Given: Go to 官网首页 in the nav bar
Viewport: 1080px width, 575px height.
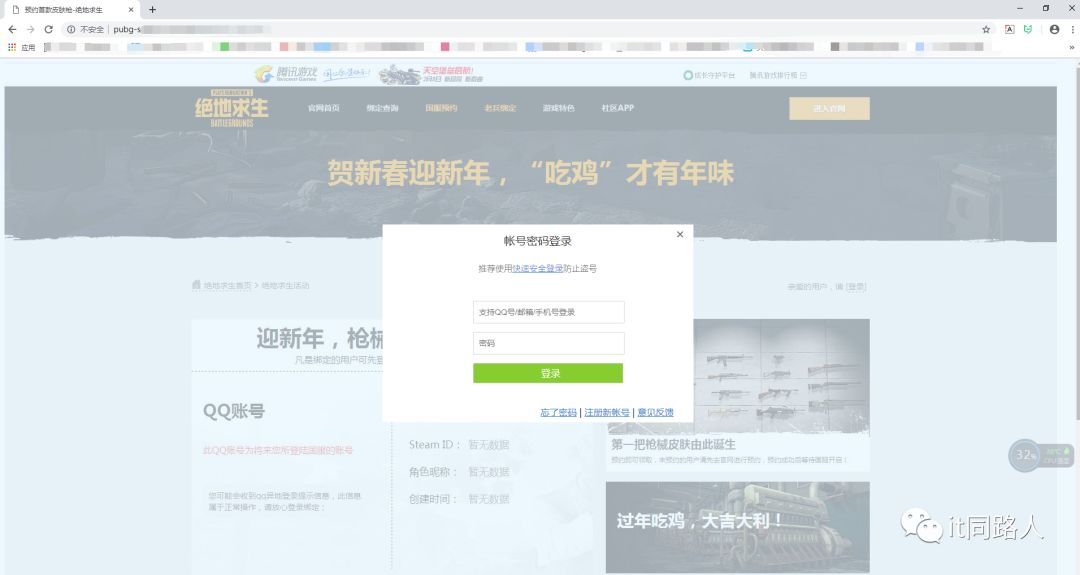Looking at the screenshot, I should pyautogui.click(x=324, y=108).
